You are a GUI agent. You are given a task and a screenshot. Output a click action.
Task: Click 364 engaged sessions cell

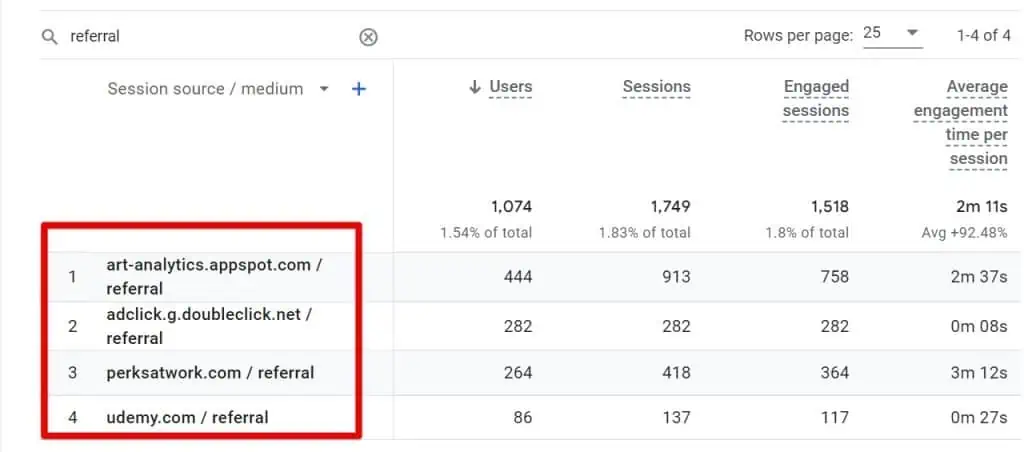tap(835, 373)
